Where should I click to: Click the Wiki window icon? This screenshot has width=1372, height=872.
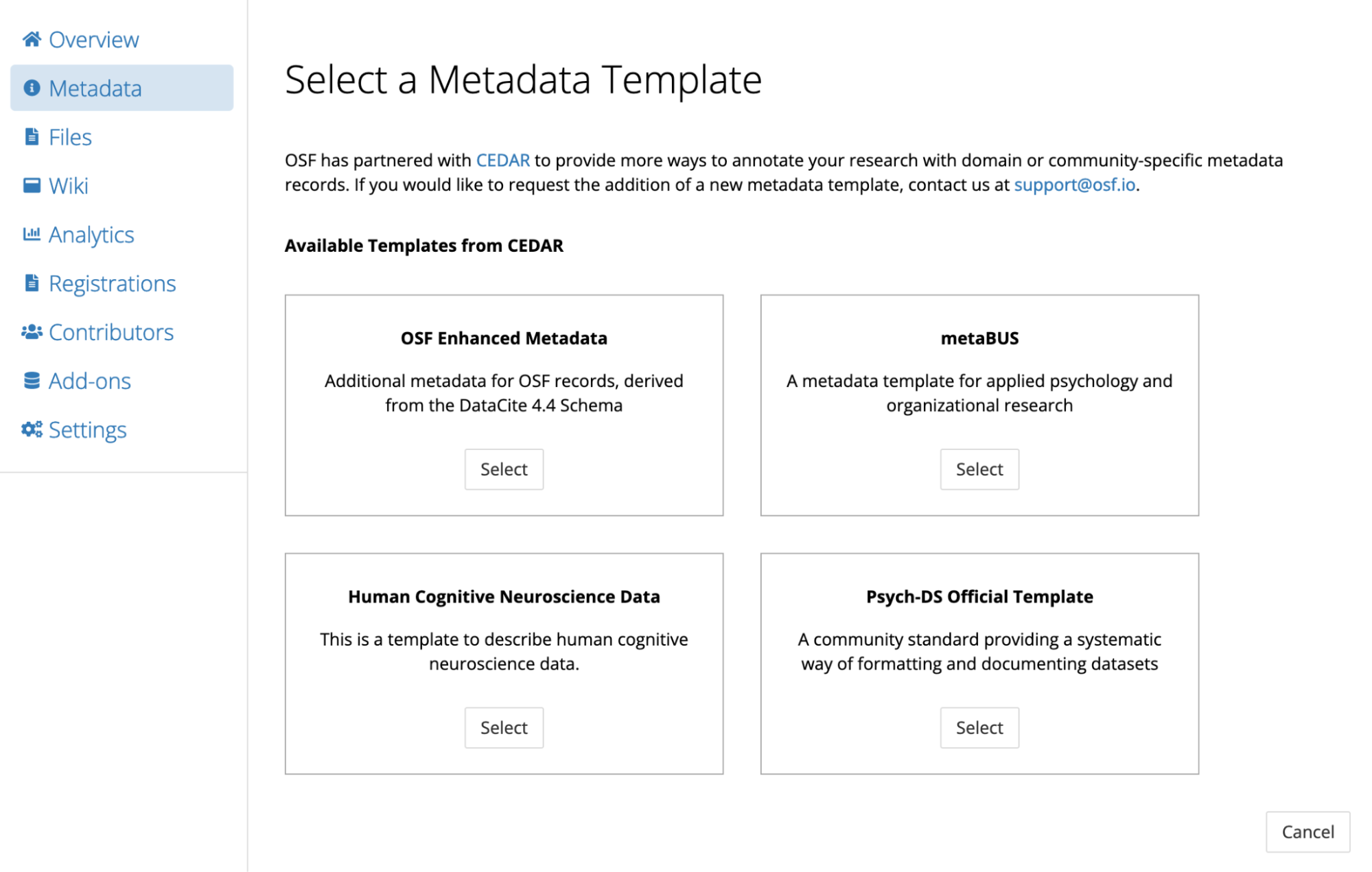point(32,186)
